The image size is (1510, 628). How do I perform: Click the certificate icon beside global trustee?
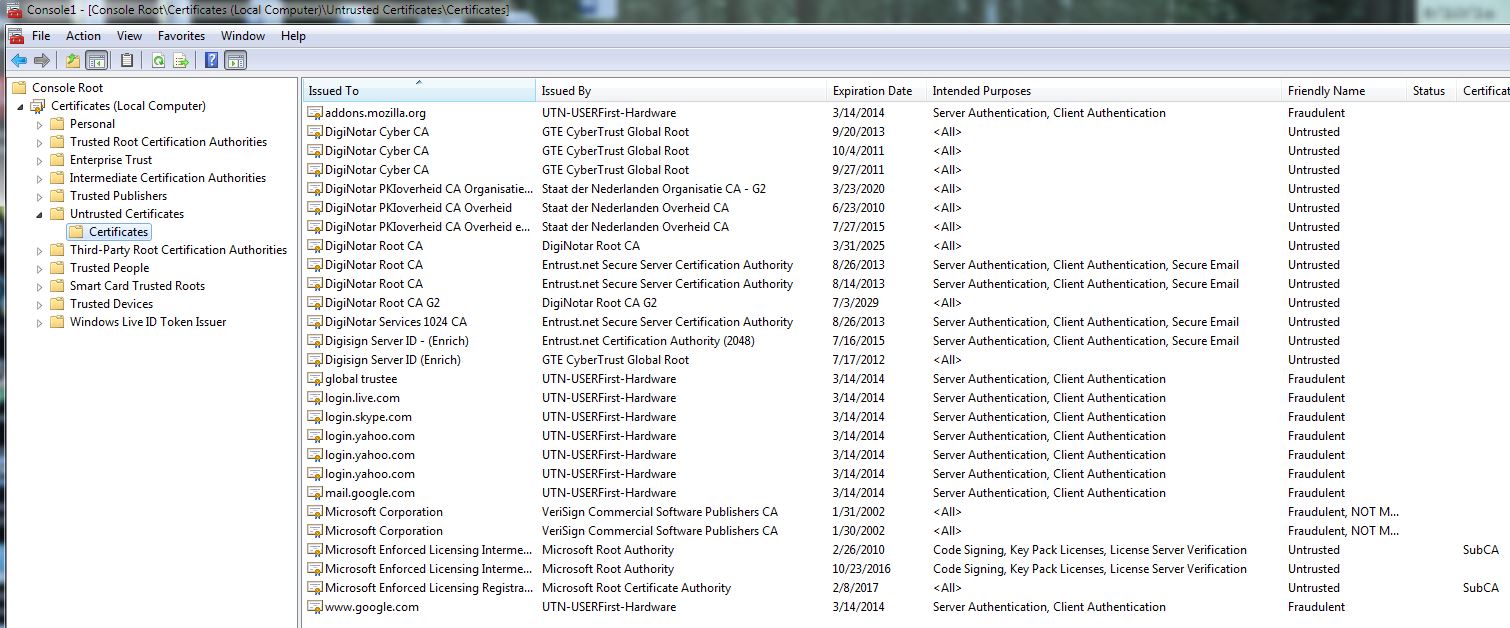click(315, 379)
